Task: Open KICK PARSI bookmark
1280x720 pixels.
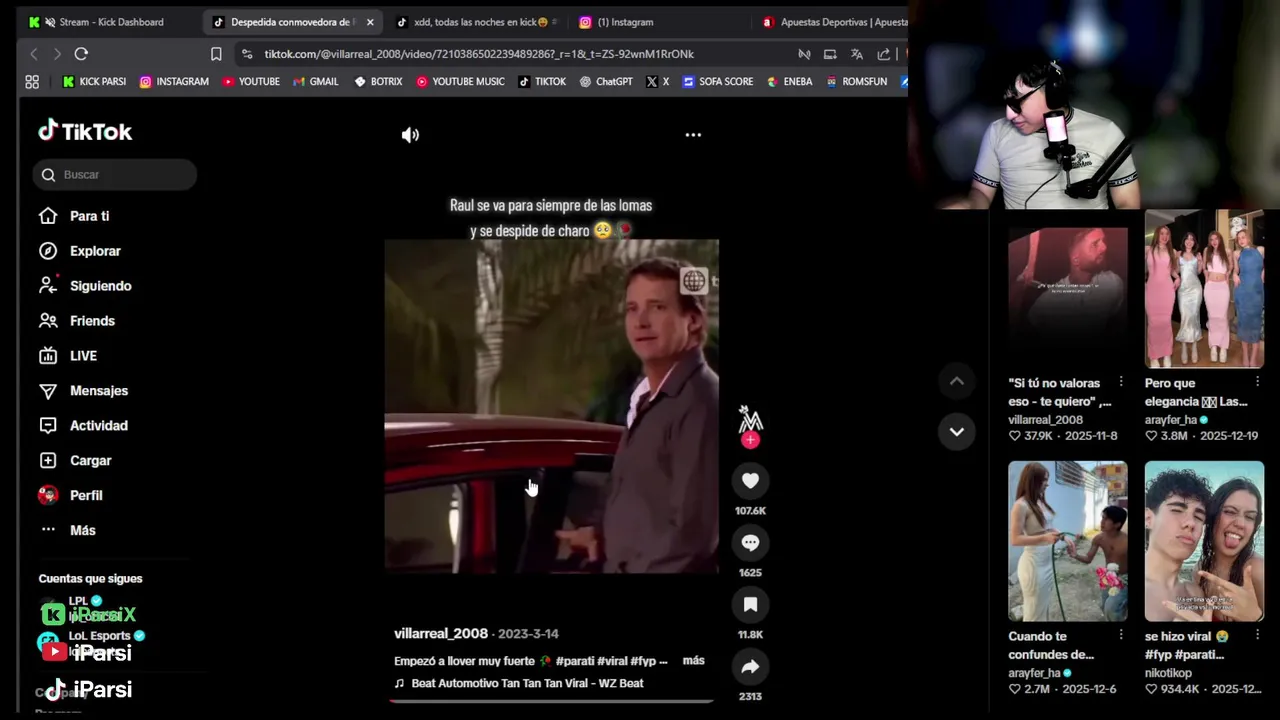Action: click(94, 82)
